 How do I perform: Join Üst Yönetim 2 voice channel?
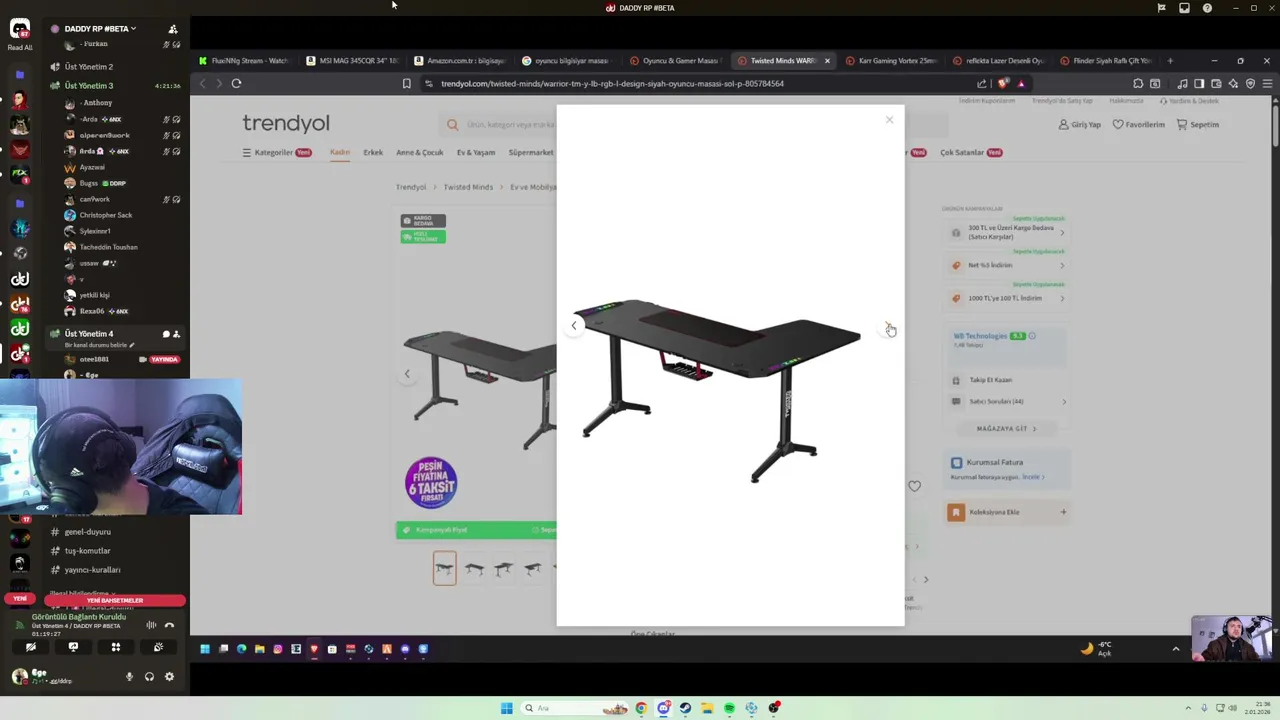(88, 67)
